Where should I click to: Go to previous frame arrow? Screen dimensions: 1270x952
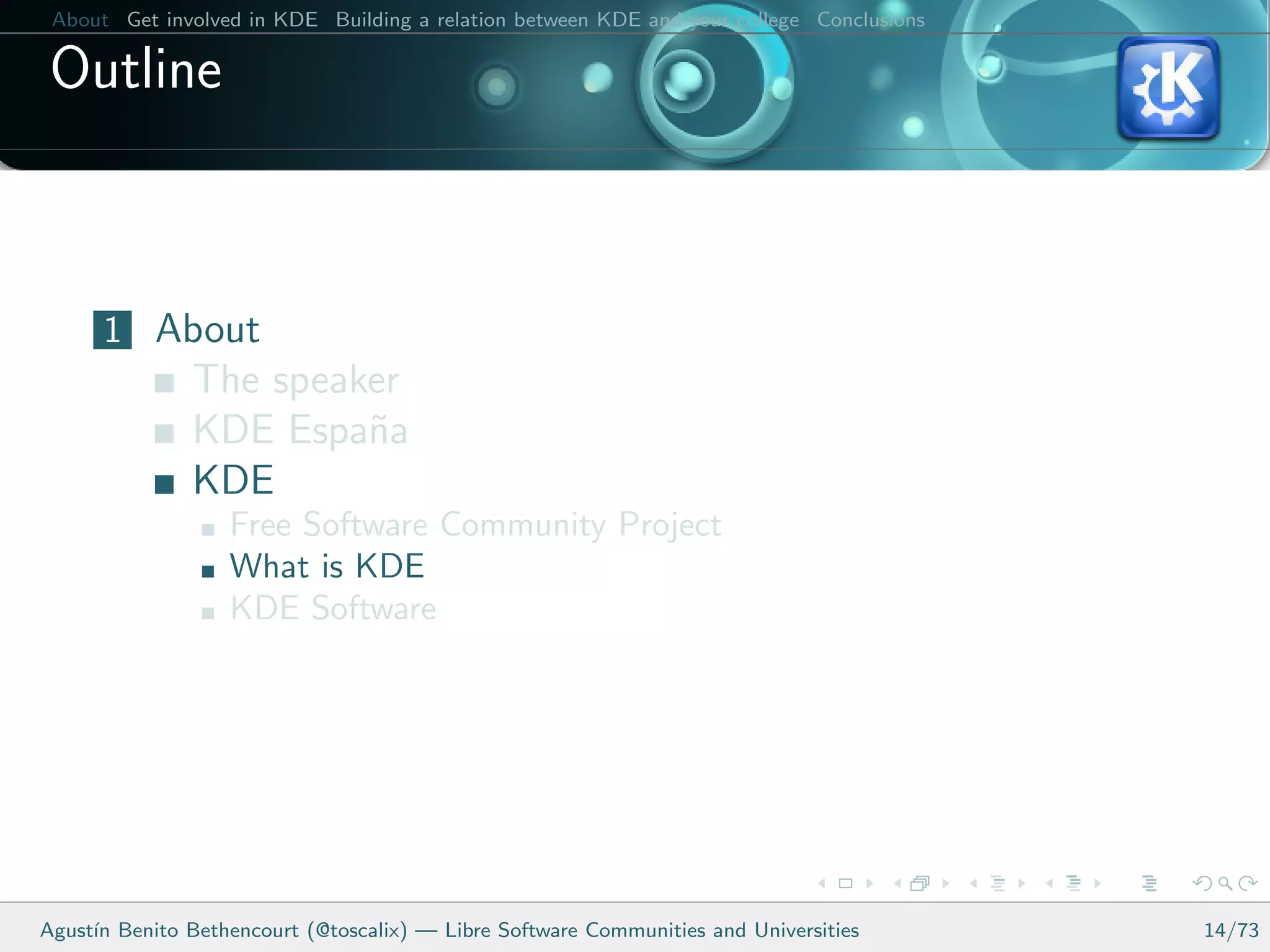point(897,883)
